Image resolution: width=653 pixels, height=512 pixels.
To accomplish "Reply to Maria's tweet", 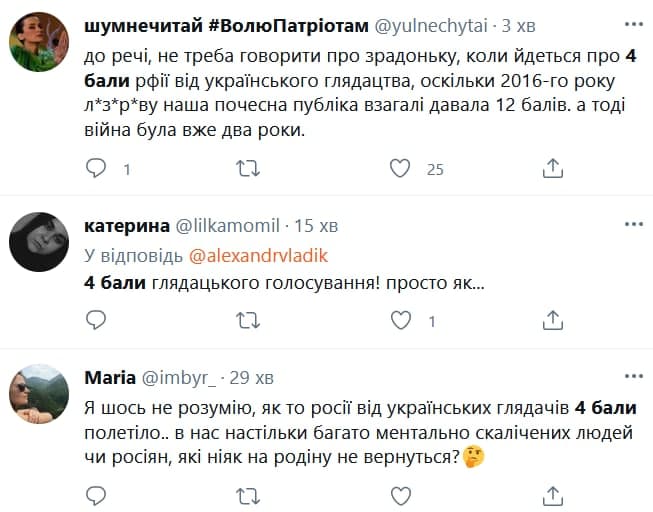I will 96,494.
